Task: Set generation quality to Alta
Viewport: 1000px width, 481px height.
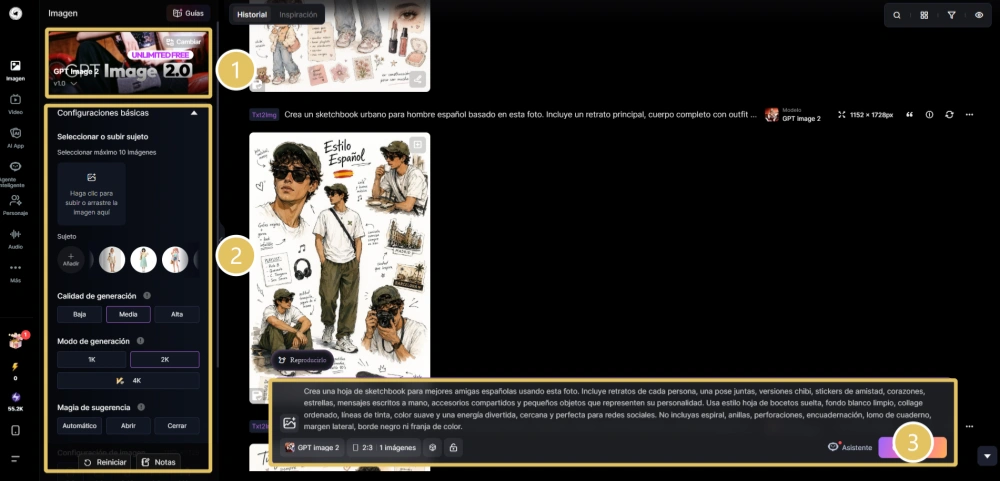Action: [177, 314]
